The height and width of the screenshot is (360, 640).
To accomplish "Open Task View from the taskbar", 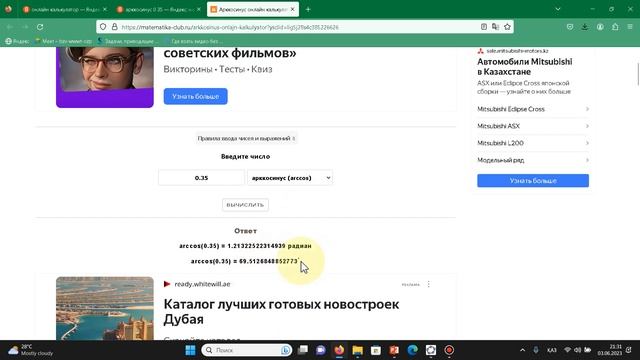I will click(x=303, y=350).
